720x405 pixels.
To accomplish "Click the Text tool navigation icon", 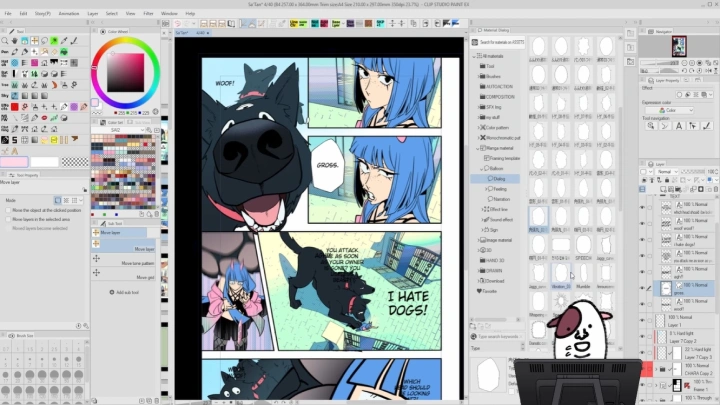I will click(x=679, y=126).
